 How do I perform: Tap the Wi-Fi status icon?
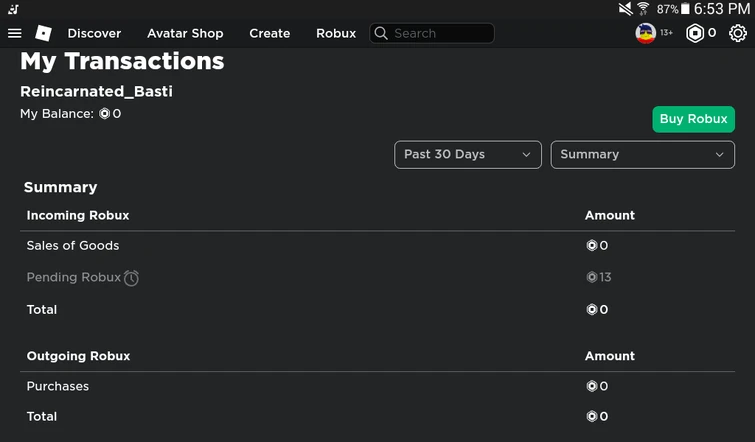tap(643, 9)
